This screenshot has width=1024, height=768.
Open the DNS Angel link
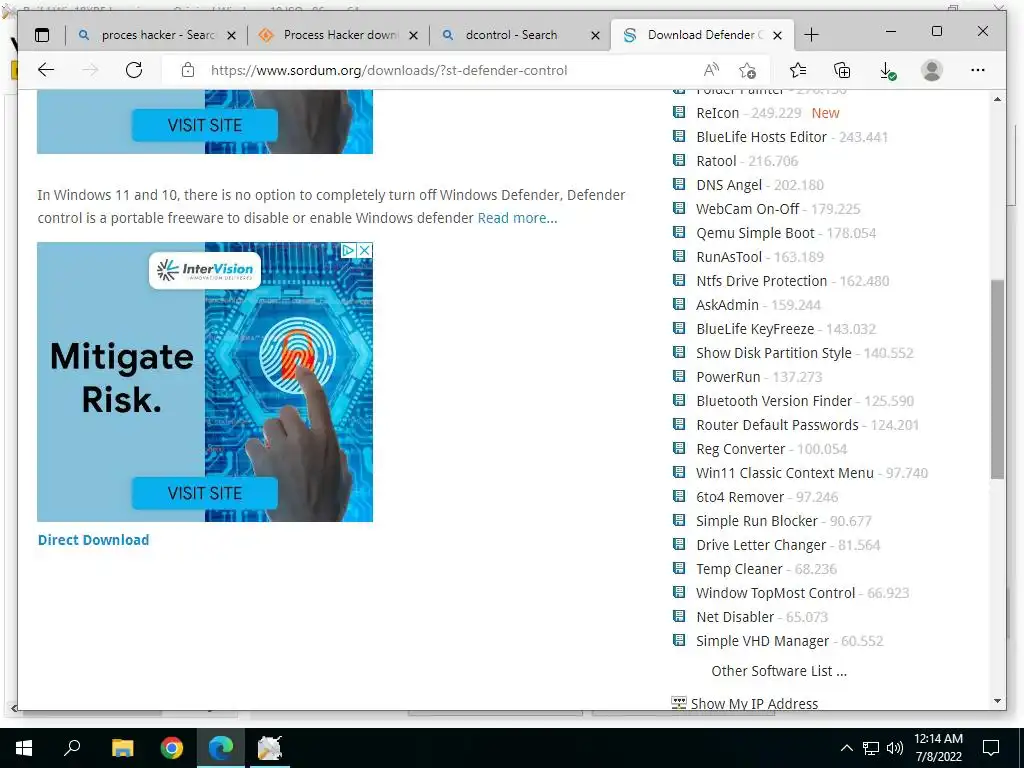click(x=729, y=185)
